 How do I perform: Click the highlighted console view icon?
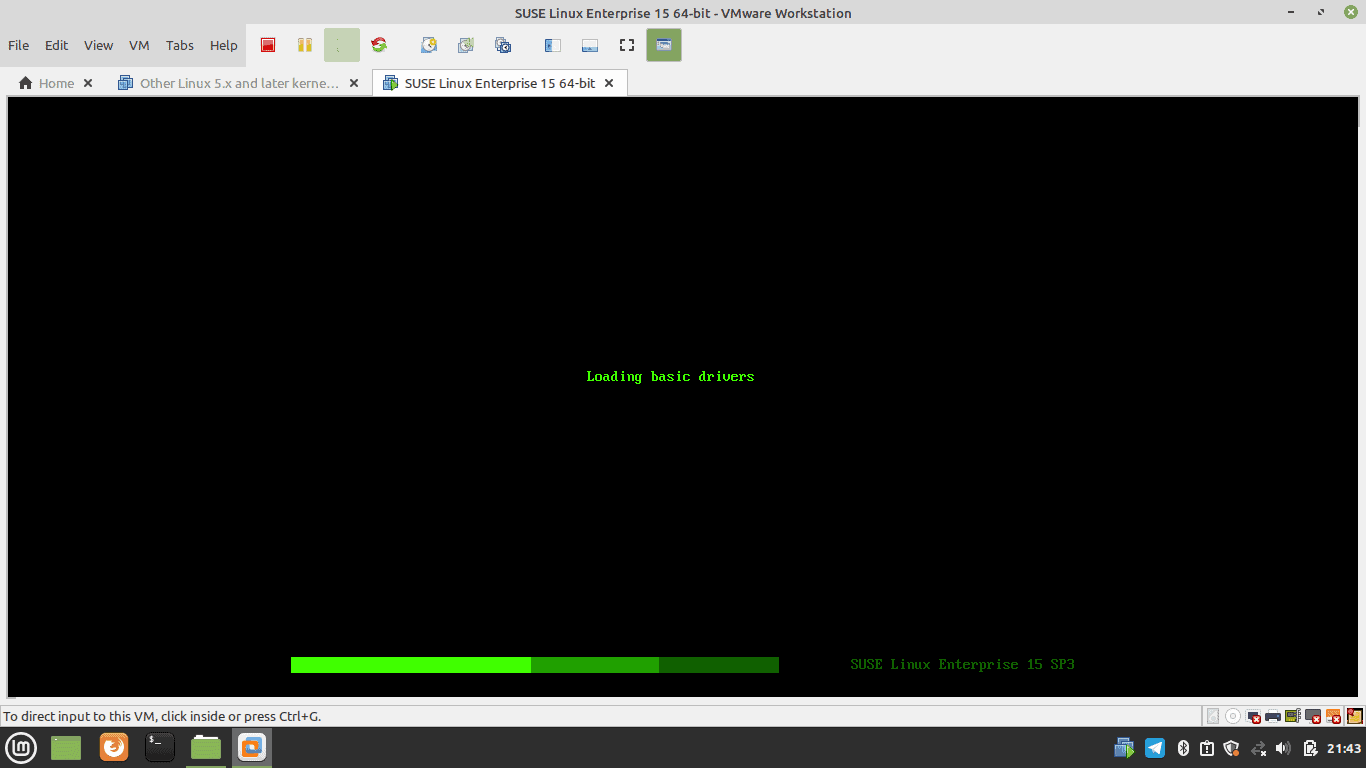(664, 45)
